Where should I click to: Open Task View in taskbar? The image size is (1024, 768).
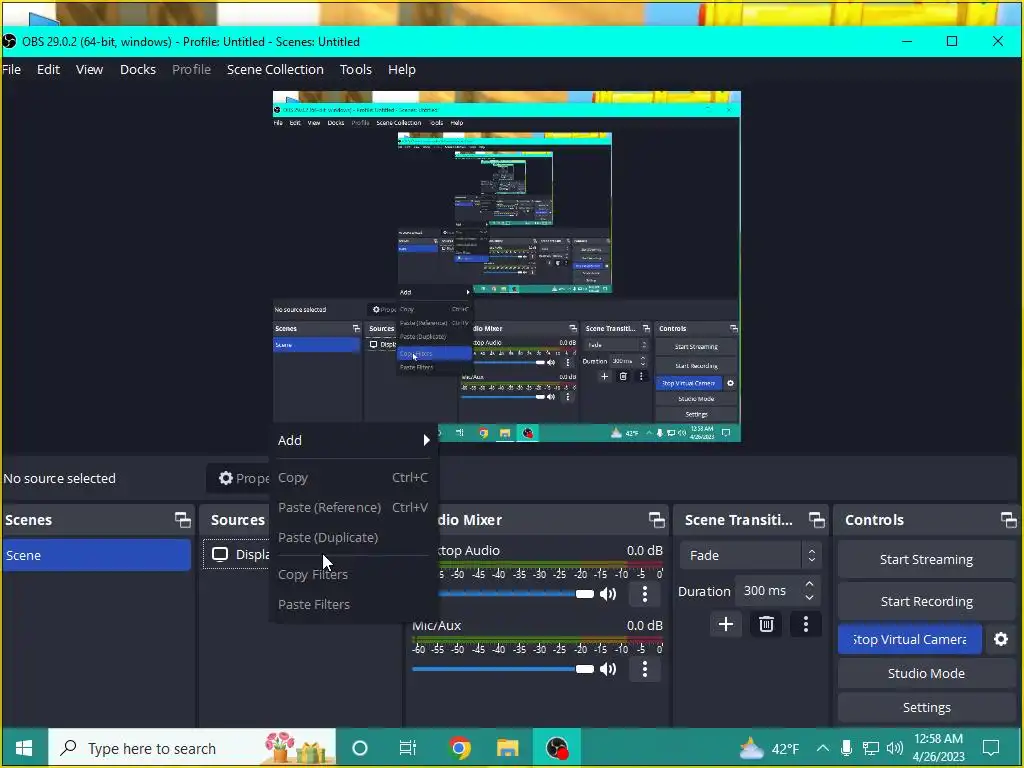(x=408, y=748)
